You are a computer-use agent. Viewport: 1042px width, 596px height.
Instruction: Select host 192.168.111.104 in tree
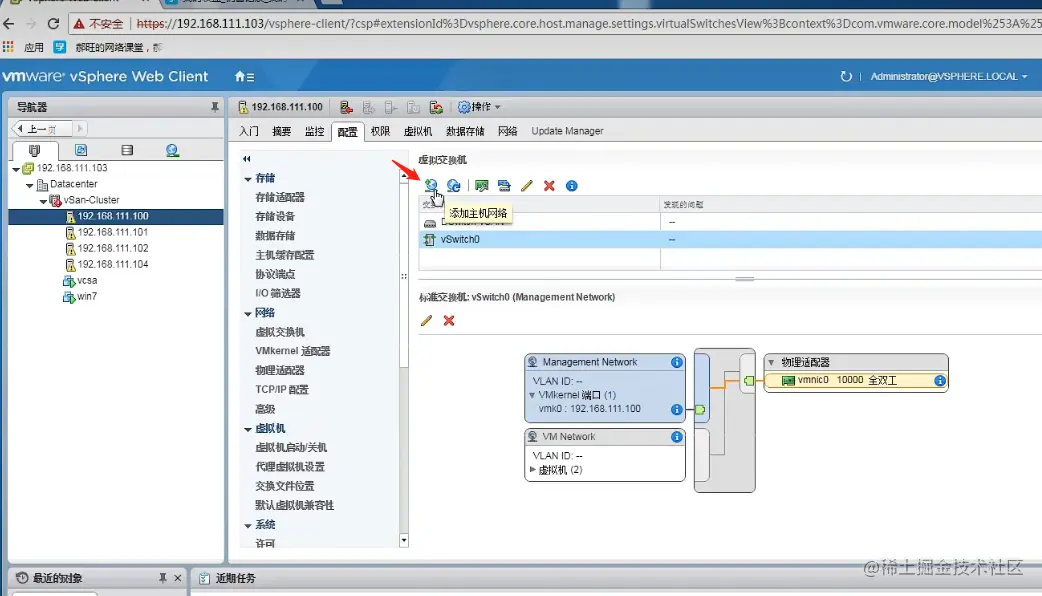(113, 264)
